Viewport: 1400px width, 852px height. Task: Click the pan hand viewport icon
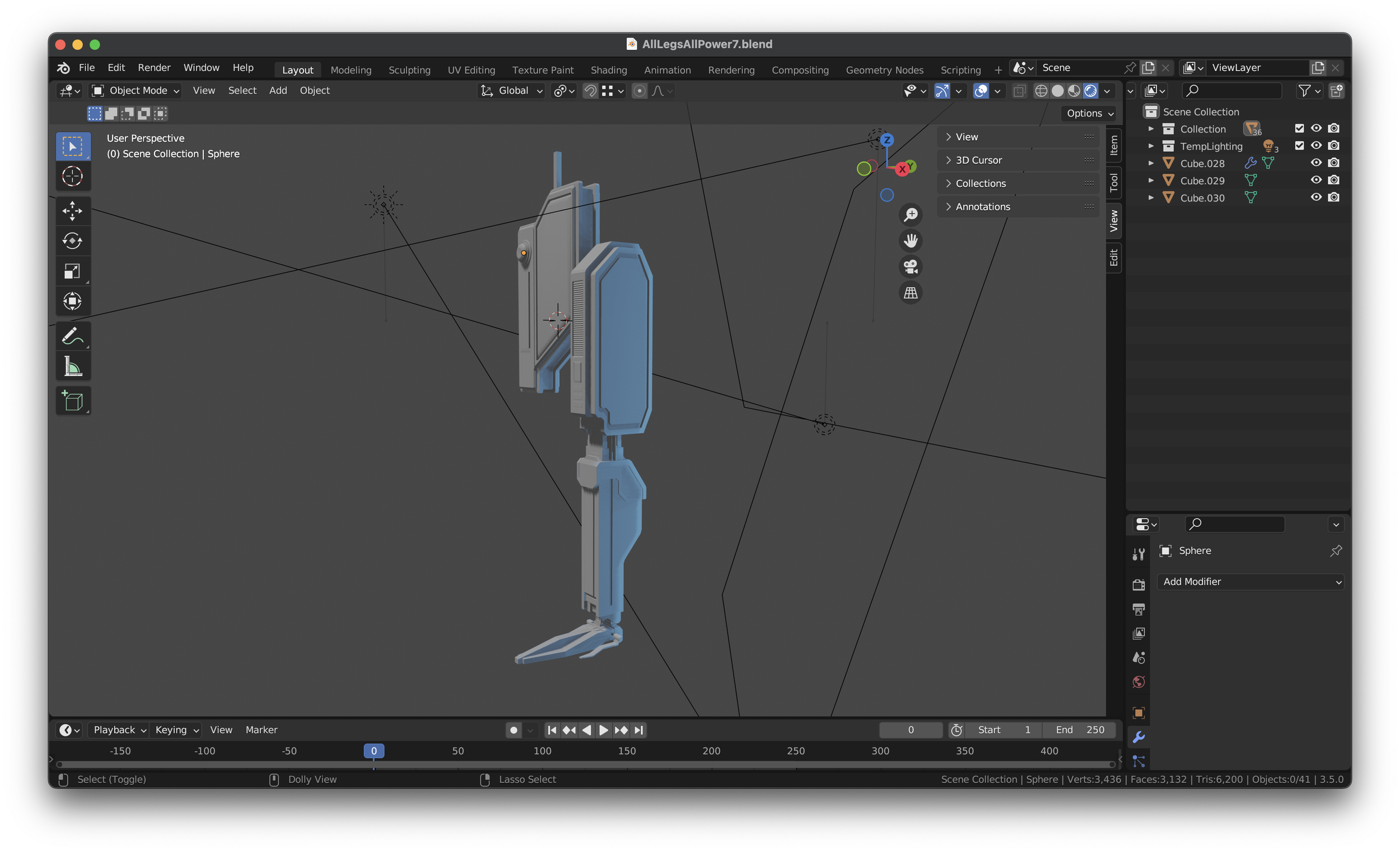coord(911,241)
